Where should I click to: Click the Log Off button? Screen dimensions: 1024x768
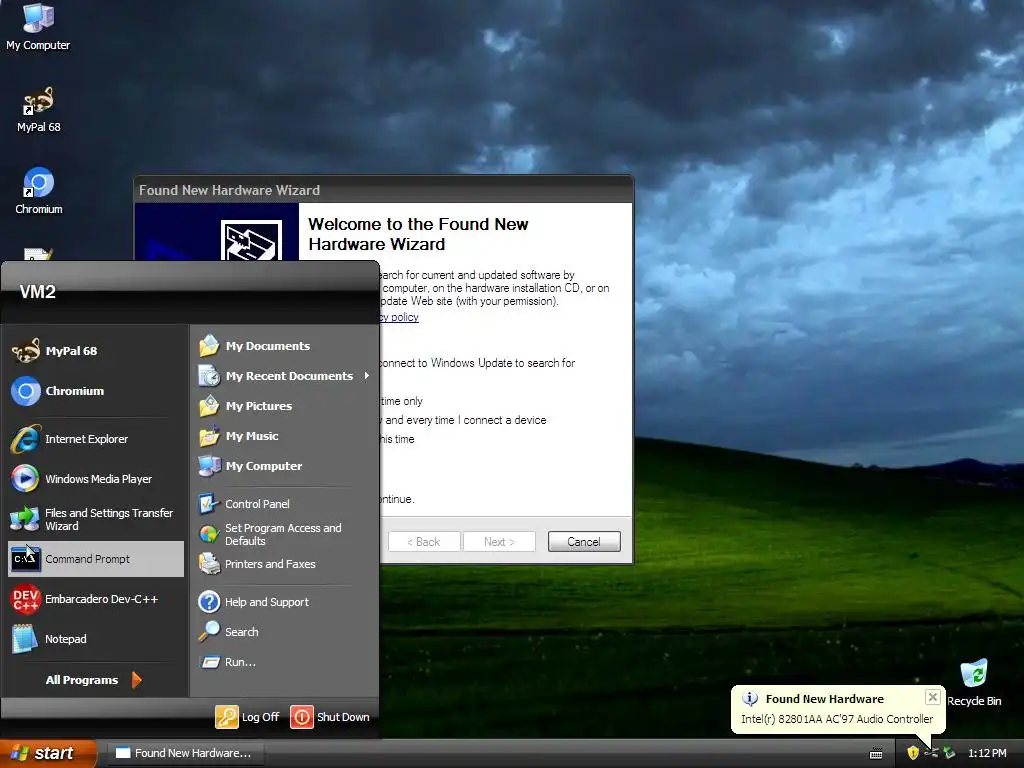(248, 717)
